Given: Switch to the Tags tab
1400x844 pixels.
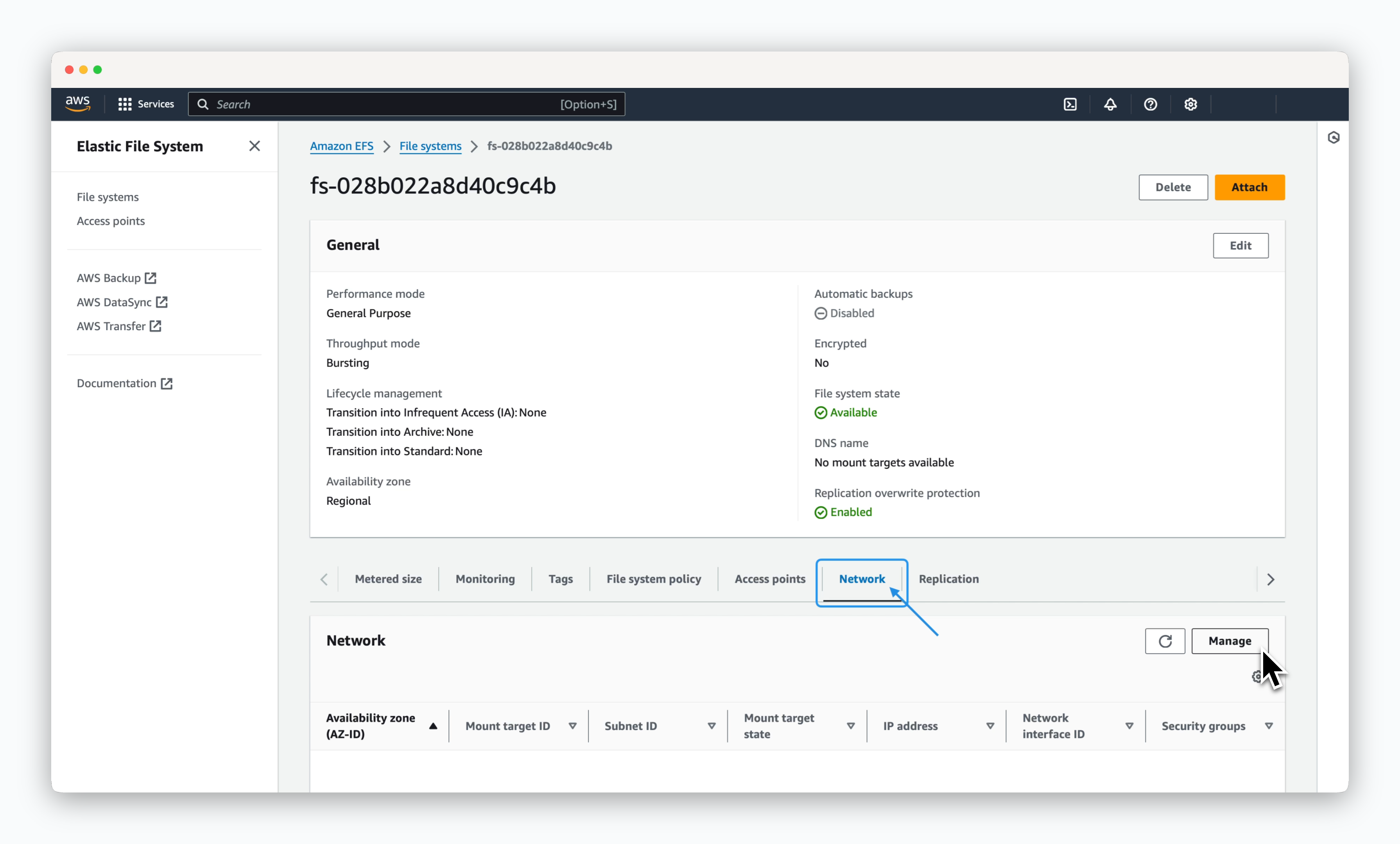Looking at the screenshot, I should coord(560,579).
